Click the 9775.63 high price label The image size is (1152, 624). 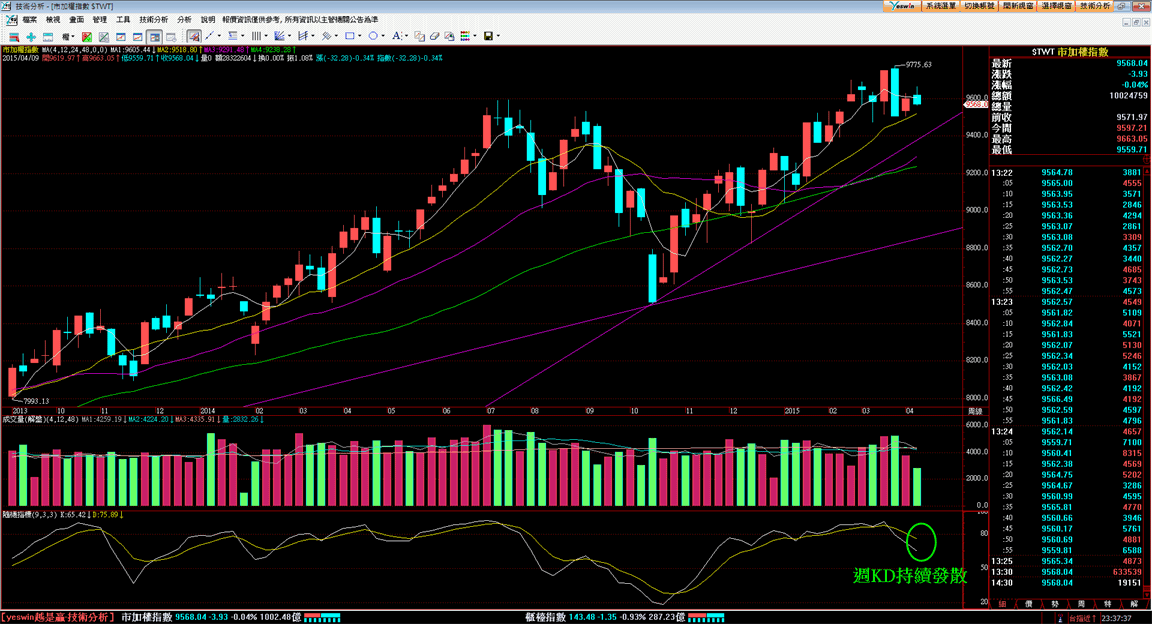point(918,65)
